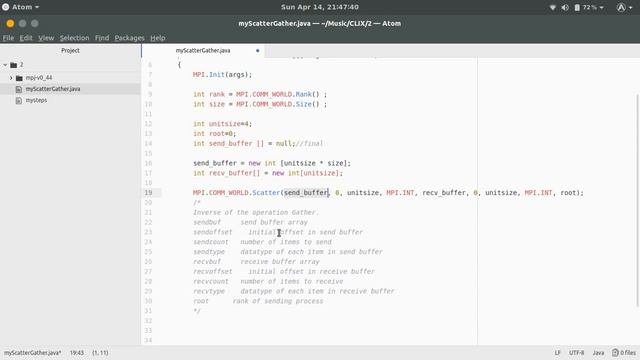
Task: Click line number 12 in the gutter
Action: click(x=148, y=124)
